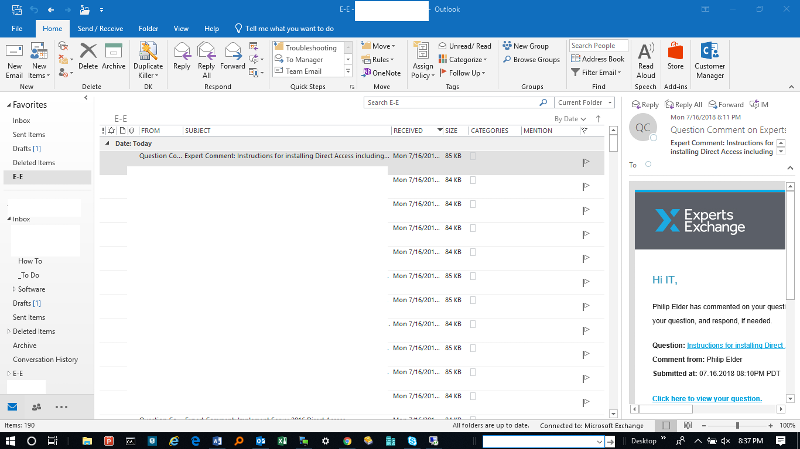Image resolution: width=800 pixels, height=449 pixels.
Task: Tick category box of fourth email row
Action: pos(473,228)
